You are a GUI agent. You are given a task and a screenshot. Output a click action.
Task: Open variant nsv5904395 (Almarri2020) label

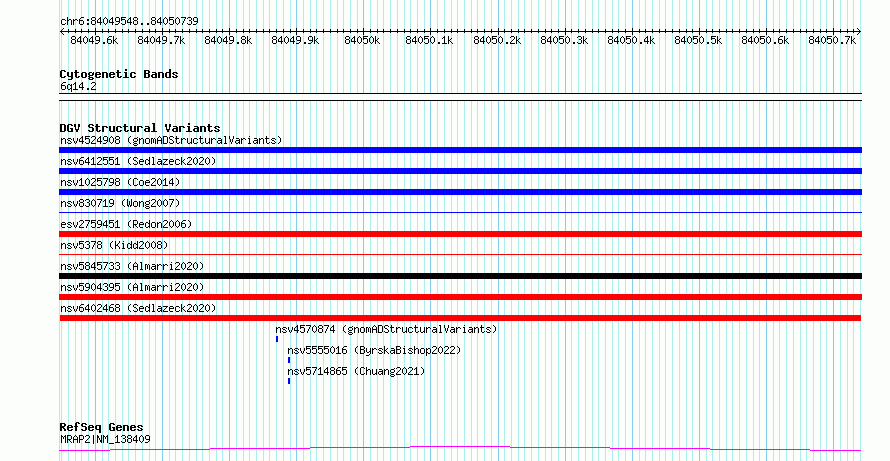(132, 287)
